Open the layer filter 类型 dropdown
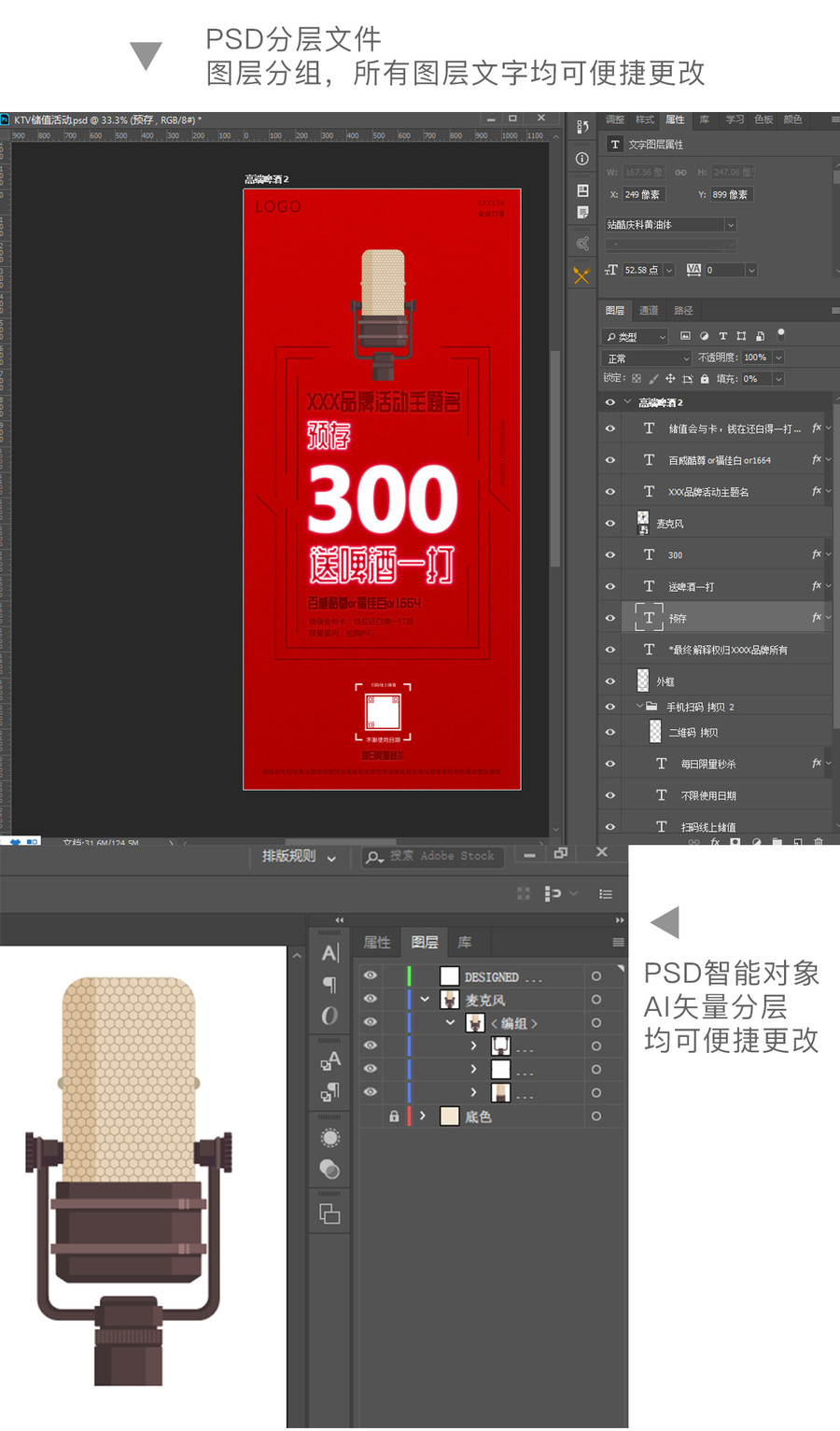 tap(636, 337)
